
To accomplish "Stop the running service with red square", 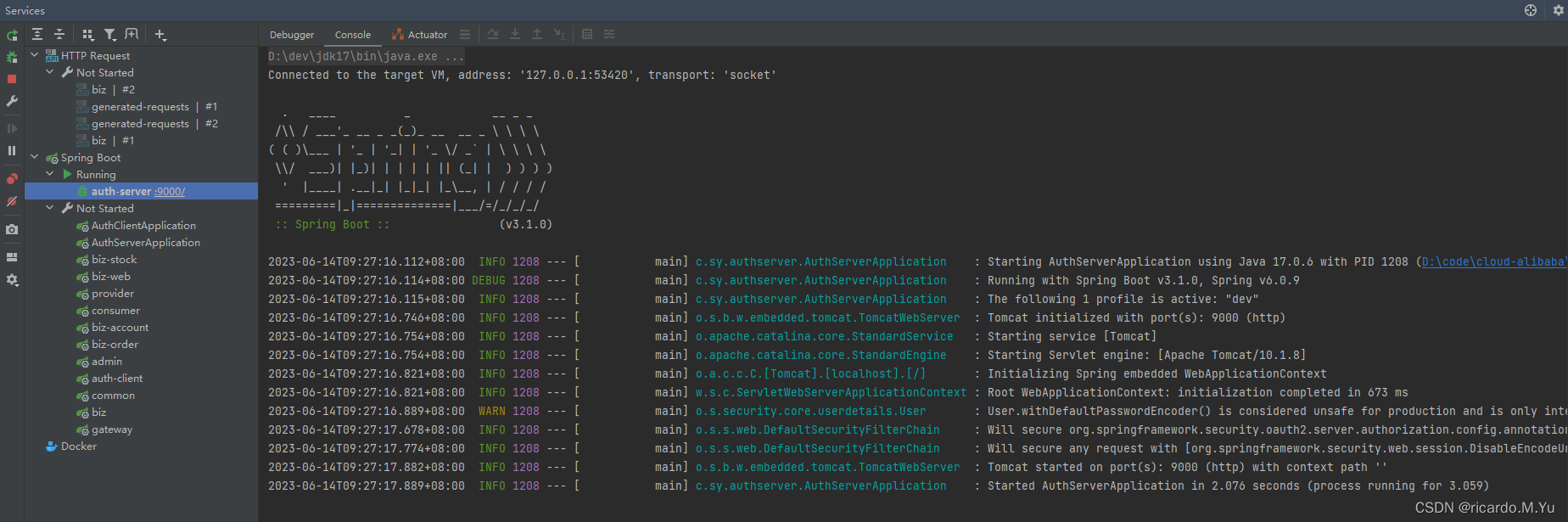I will 12,79.
